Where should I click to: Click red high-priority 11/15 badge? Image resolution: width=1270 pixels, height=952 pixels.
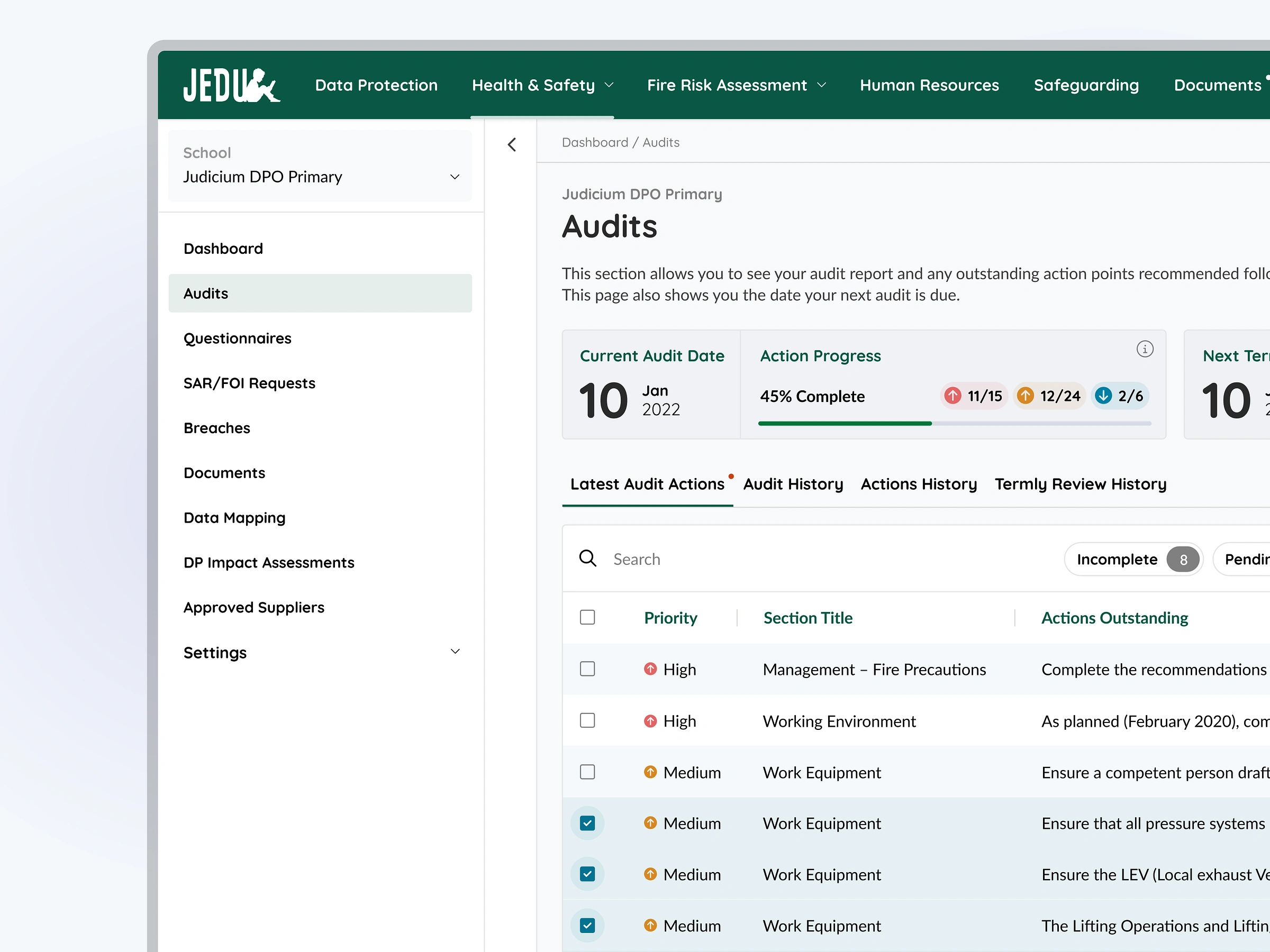coord(974,396)
